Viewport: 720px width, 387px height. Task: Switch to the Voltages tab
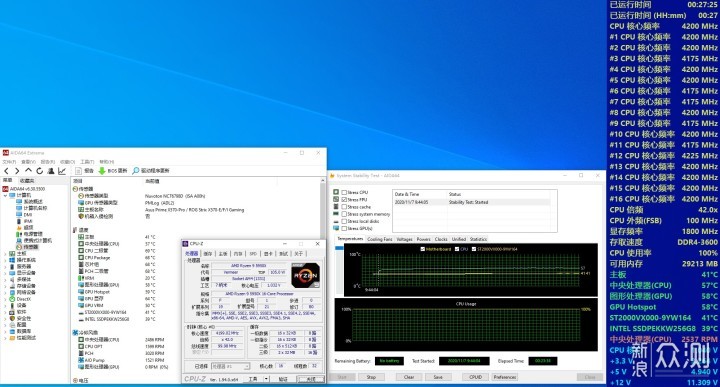click(x=405, y=239)
